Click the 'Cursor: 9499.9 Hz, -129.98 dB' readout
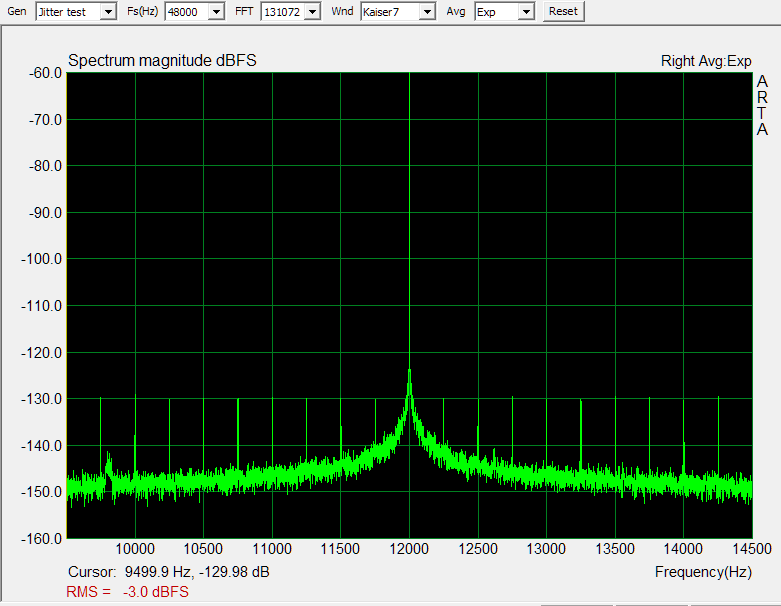 tap(169, 572)
